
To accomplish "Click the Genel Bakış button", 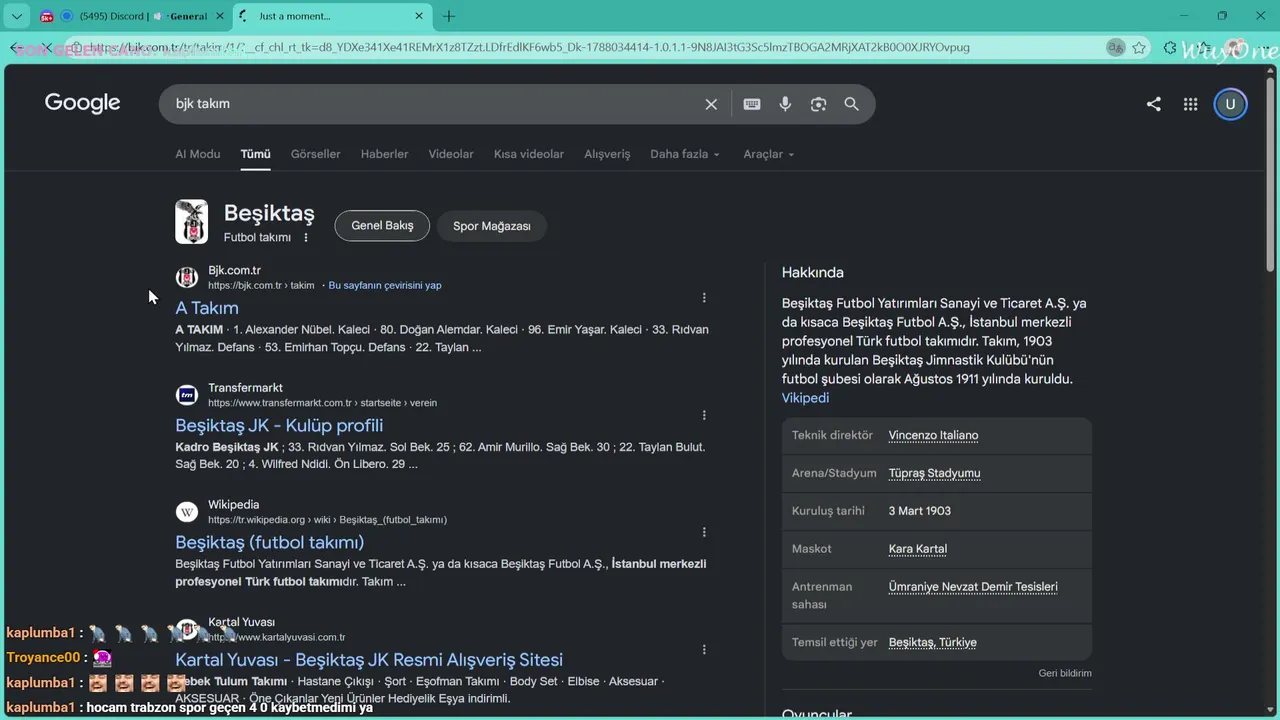I will coord(382,226).
